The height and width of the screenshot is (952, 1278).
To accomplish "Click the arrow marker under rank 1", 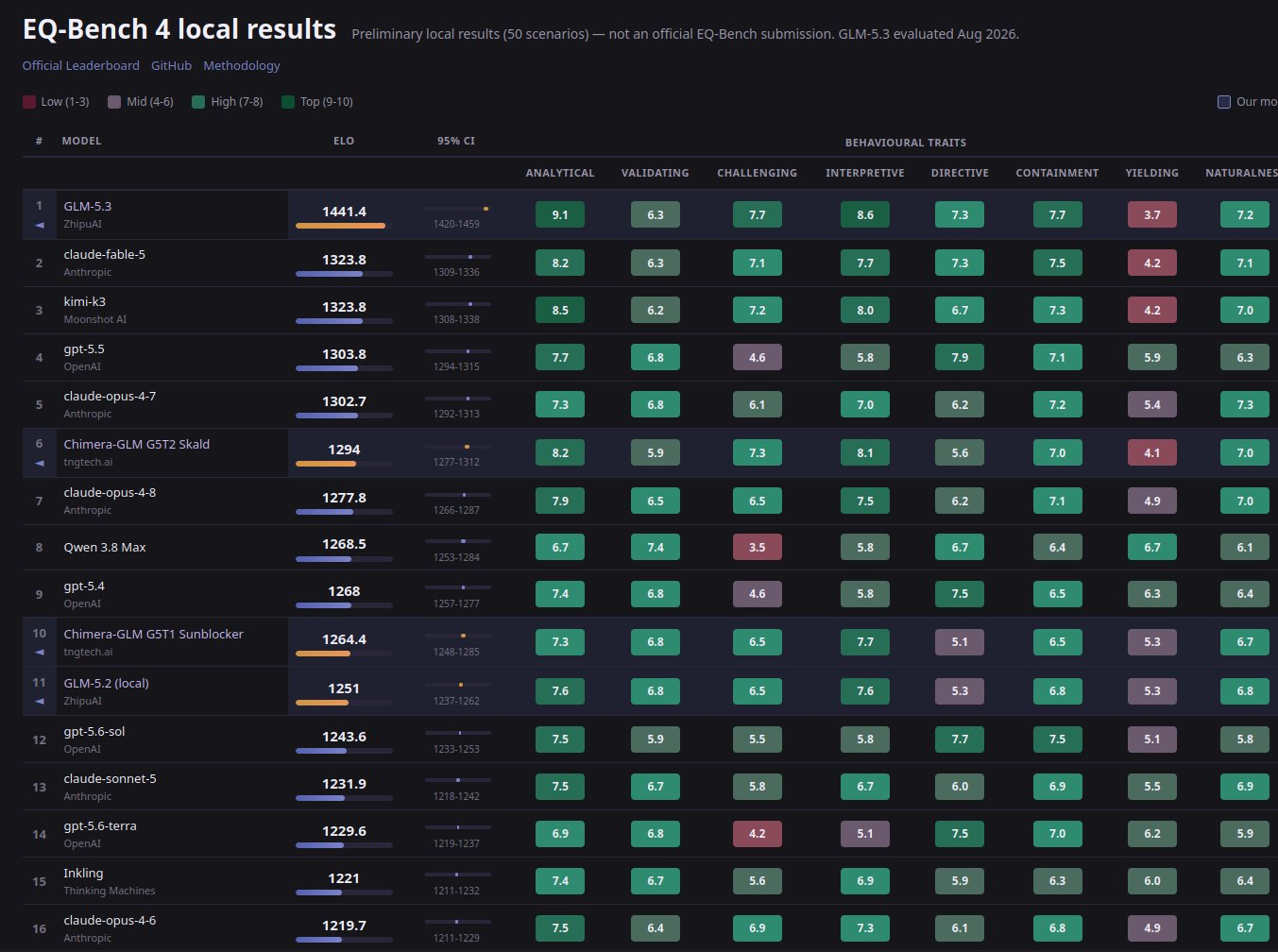I will click(x=39, y=225).
